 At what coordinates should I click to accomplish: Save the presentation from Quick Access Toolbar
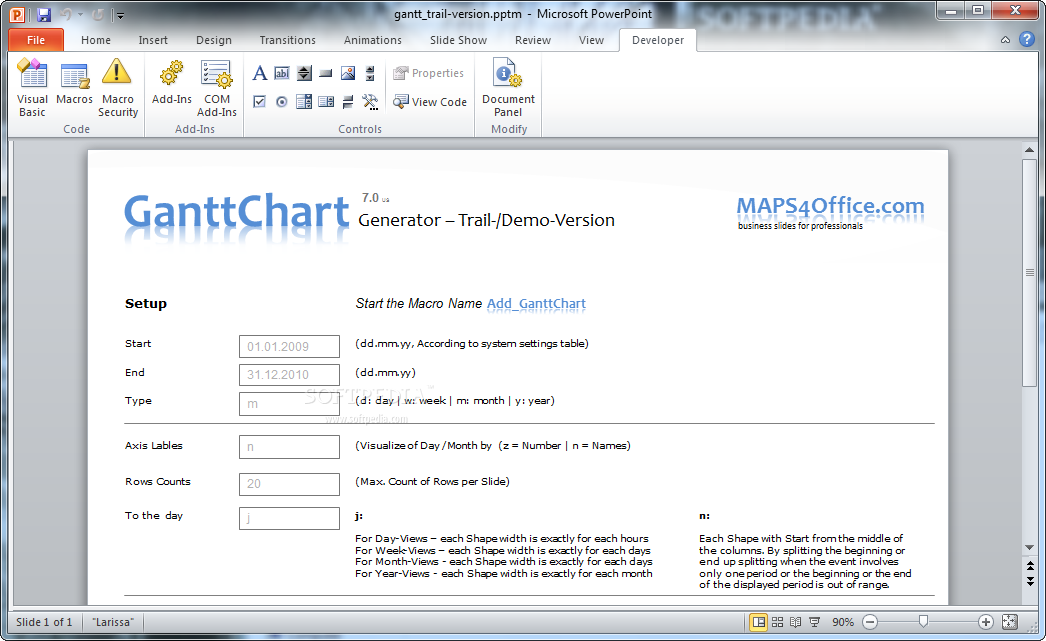(x=44, y=14)
